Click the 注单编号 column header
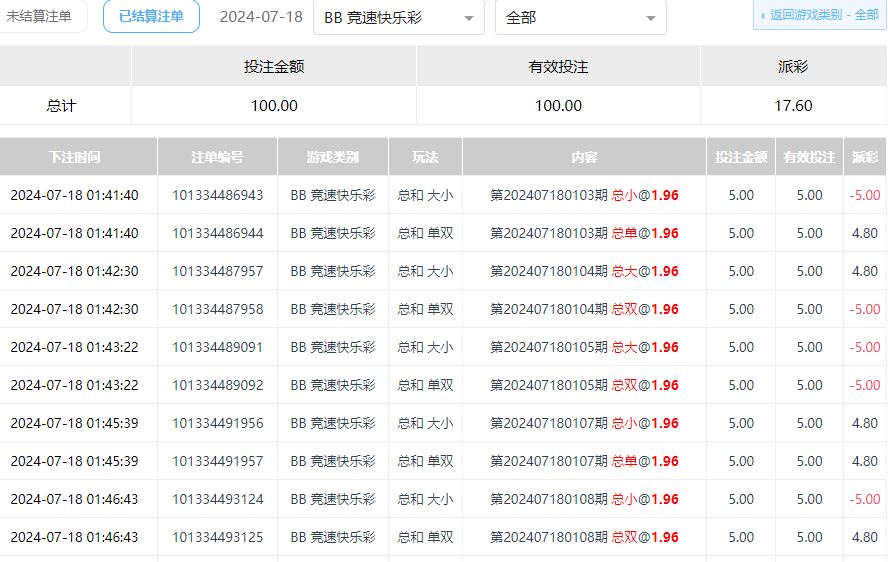 click(x=217, y=157)
